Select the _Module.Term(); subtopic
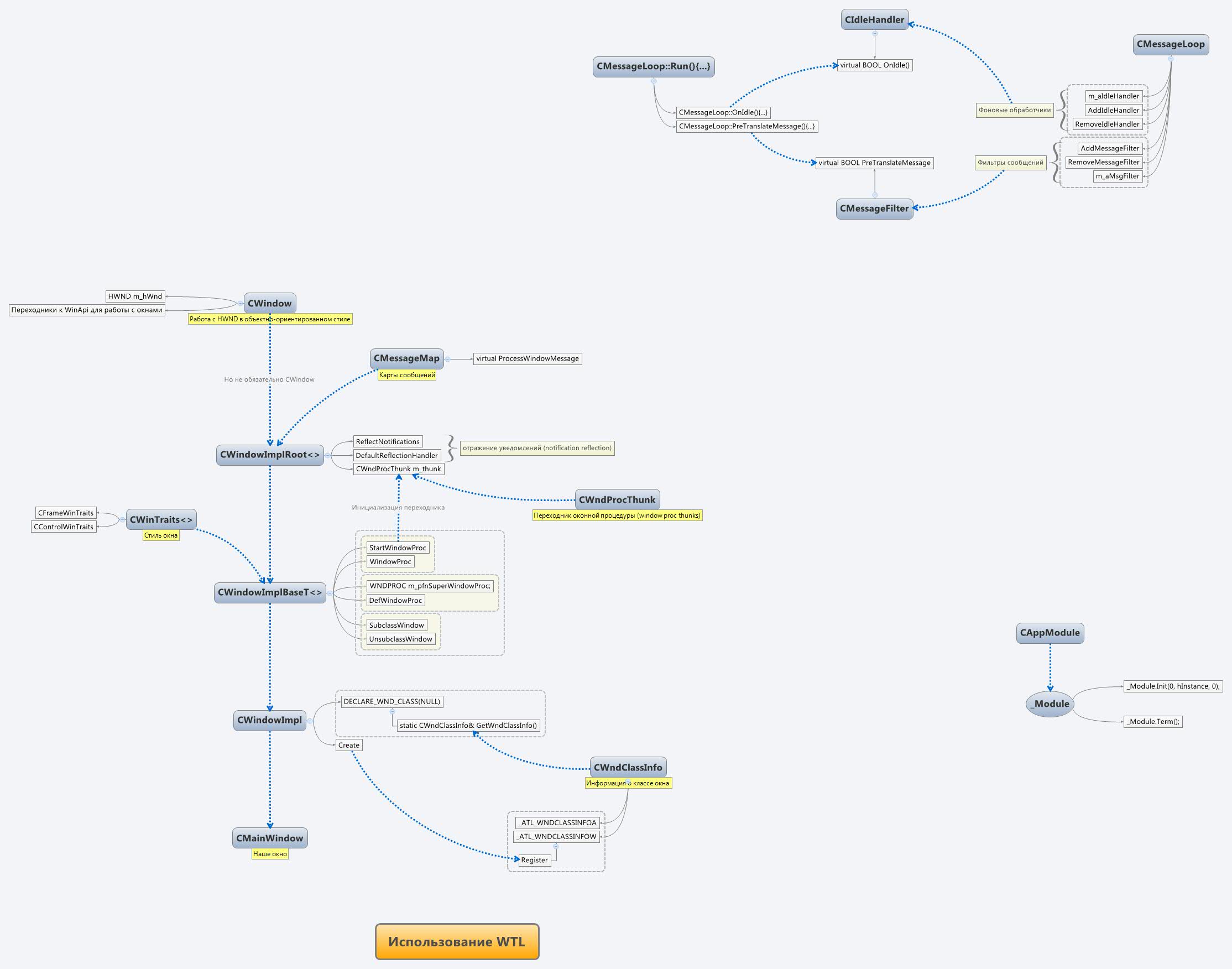Screen dimensions: 1232x969 coord(1153,722)
